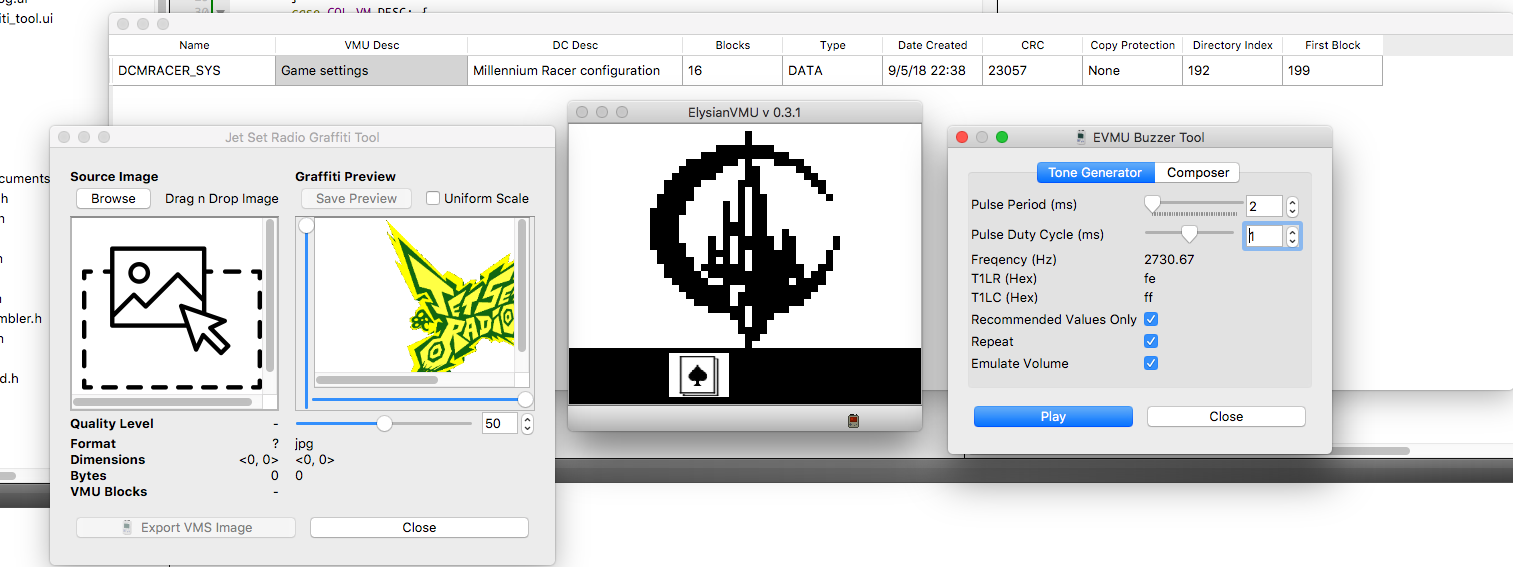Image resolution: width=1513 pixels, height=567 pixels.
Task: Click the image placeholder in Source Image
Action: (x=171, y=315)
